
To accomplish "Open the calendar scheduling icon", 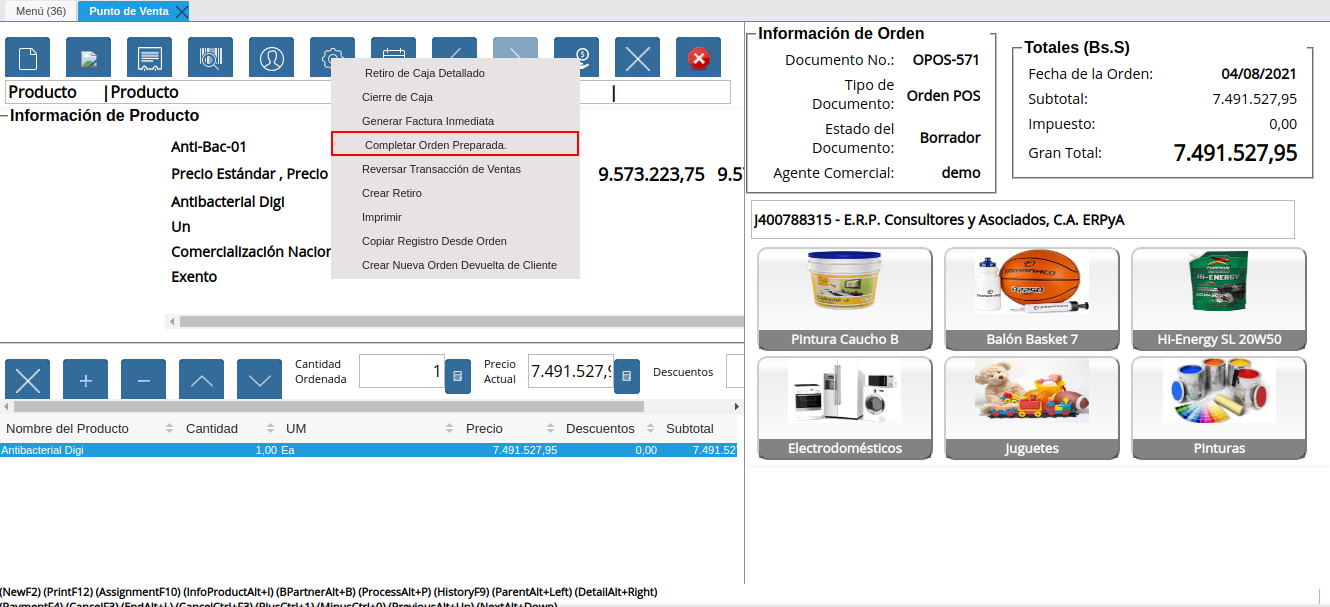I will [393, 57].
